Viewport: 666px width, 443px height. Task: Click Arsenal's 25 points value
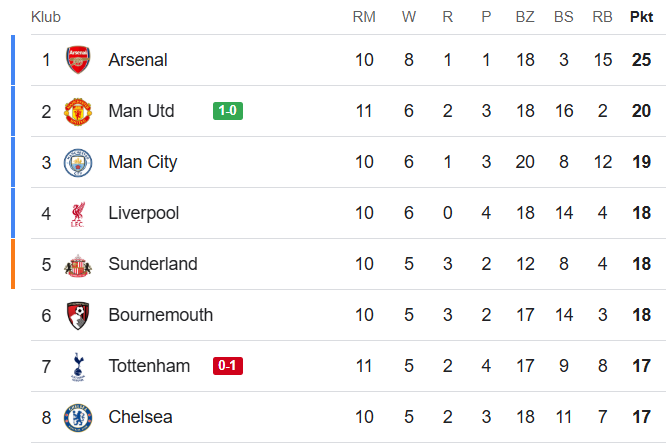(641, 60)
